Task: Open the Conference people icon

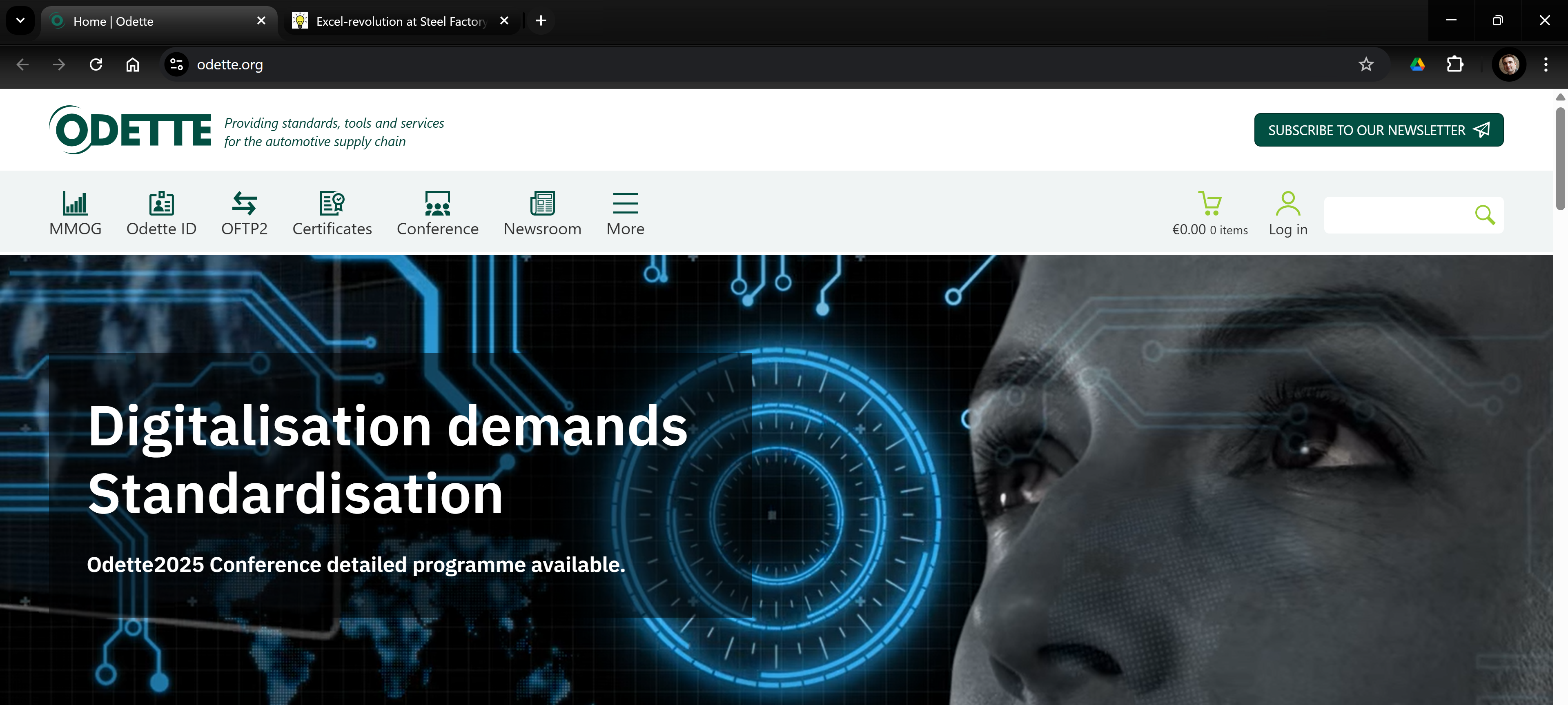Action: pos(437,203)
